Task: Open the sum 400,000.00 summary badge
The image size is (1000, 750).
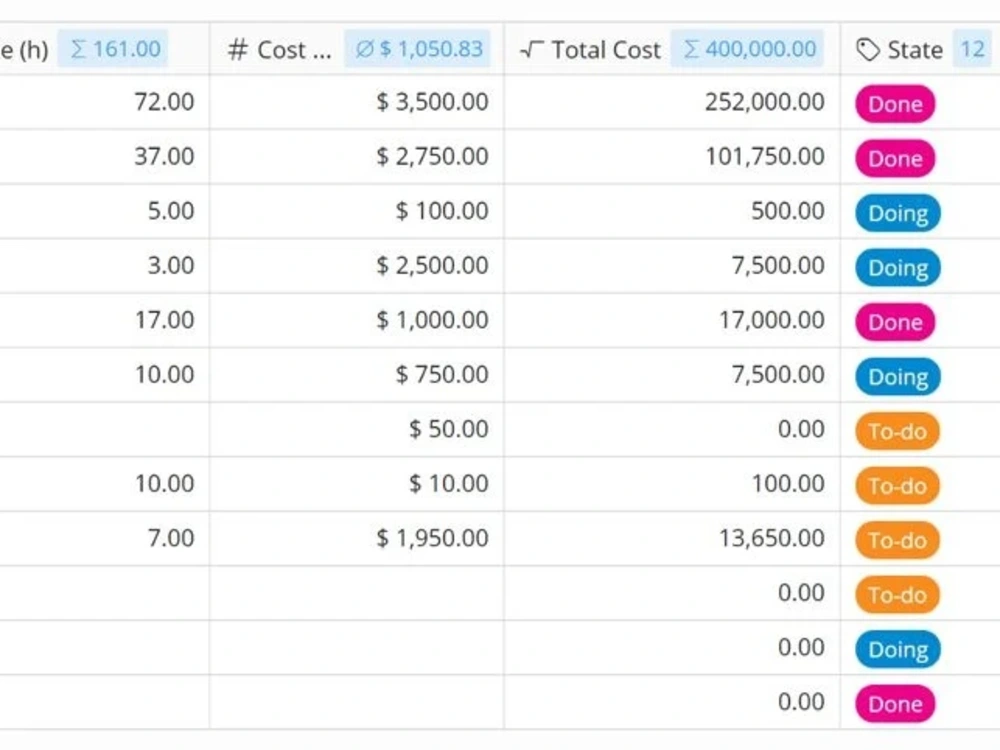Action: (x=747, y=48)
